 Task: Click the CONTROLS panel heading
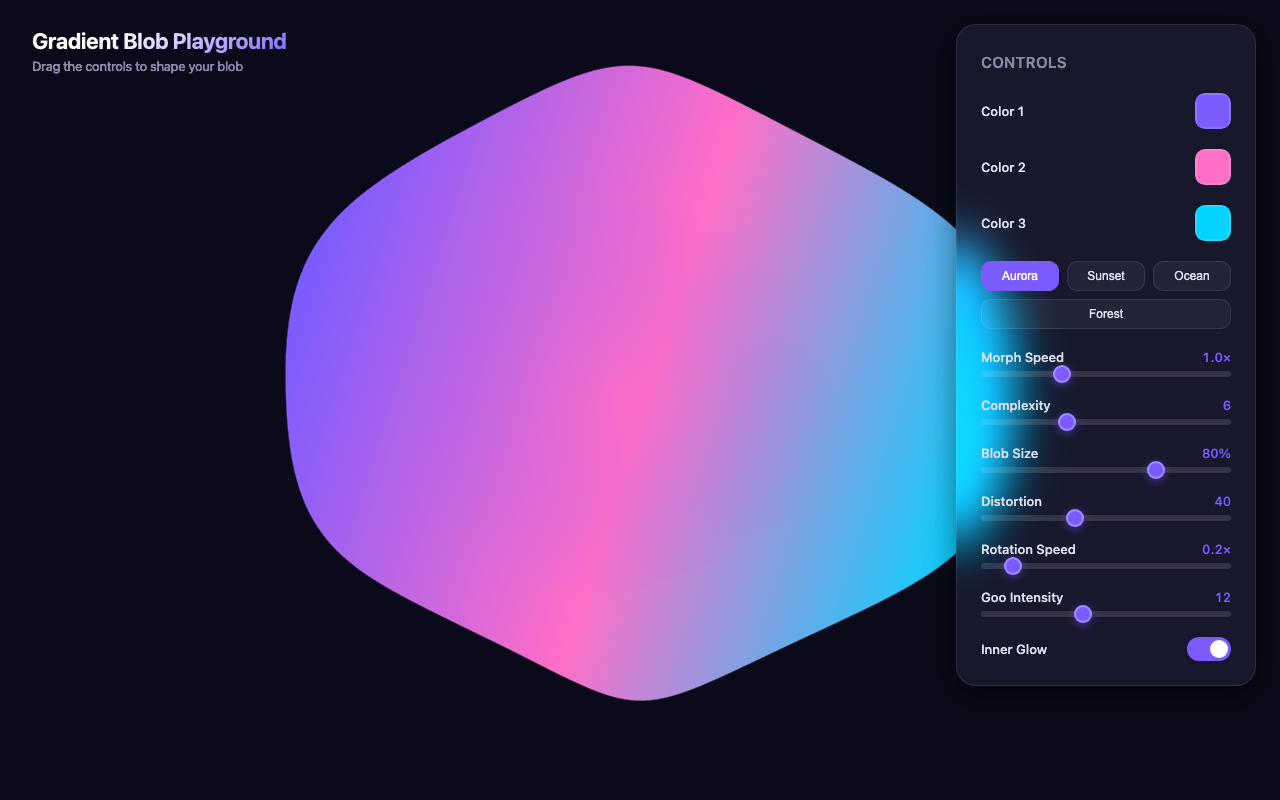click(x=1024, y=63)
